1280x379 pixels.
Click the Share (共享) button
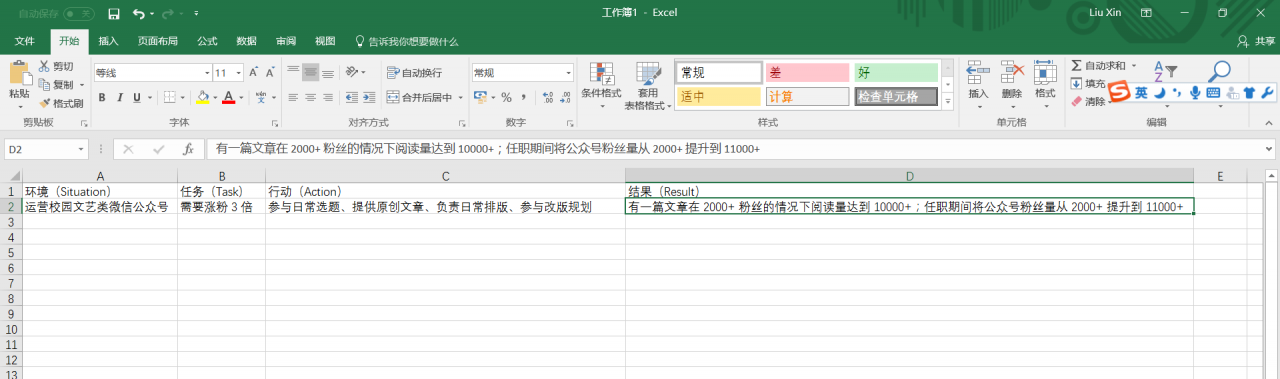[1257, 41]
